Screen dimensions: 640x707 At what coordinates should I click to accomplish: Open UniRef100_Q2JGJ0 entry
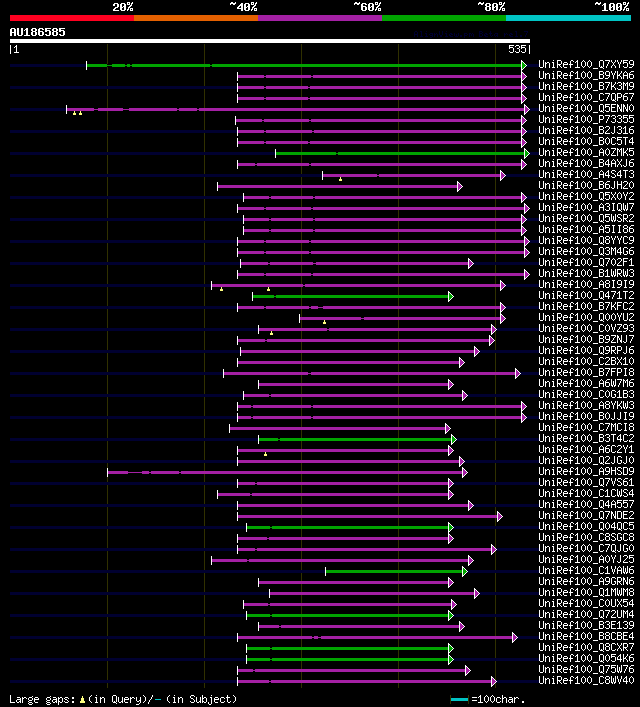coord(586,460)
